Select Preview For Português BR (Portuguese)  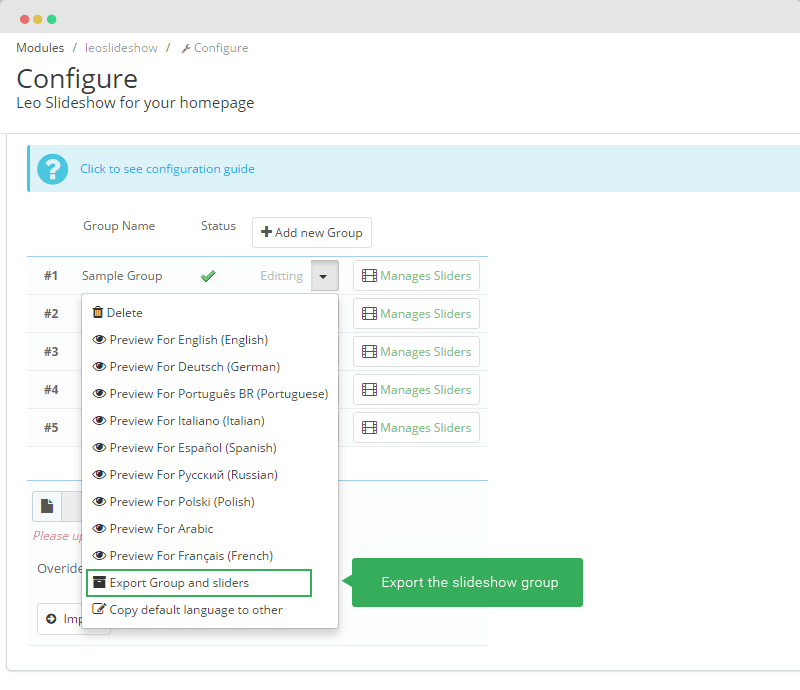click(x=210, y=394)
